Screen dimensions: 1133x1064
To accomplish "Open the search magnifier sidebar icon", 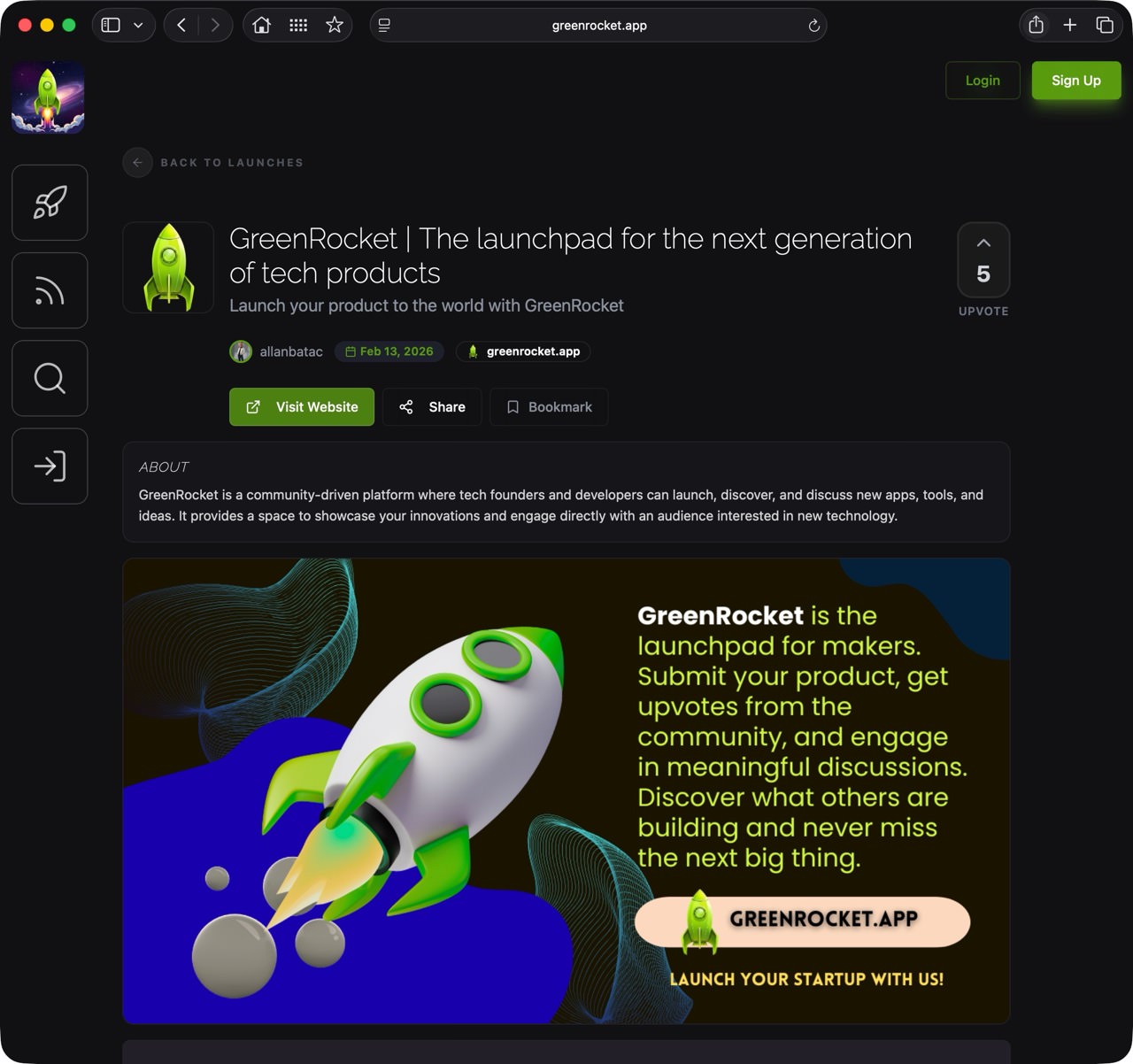I will pos(50,378).
